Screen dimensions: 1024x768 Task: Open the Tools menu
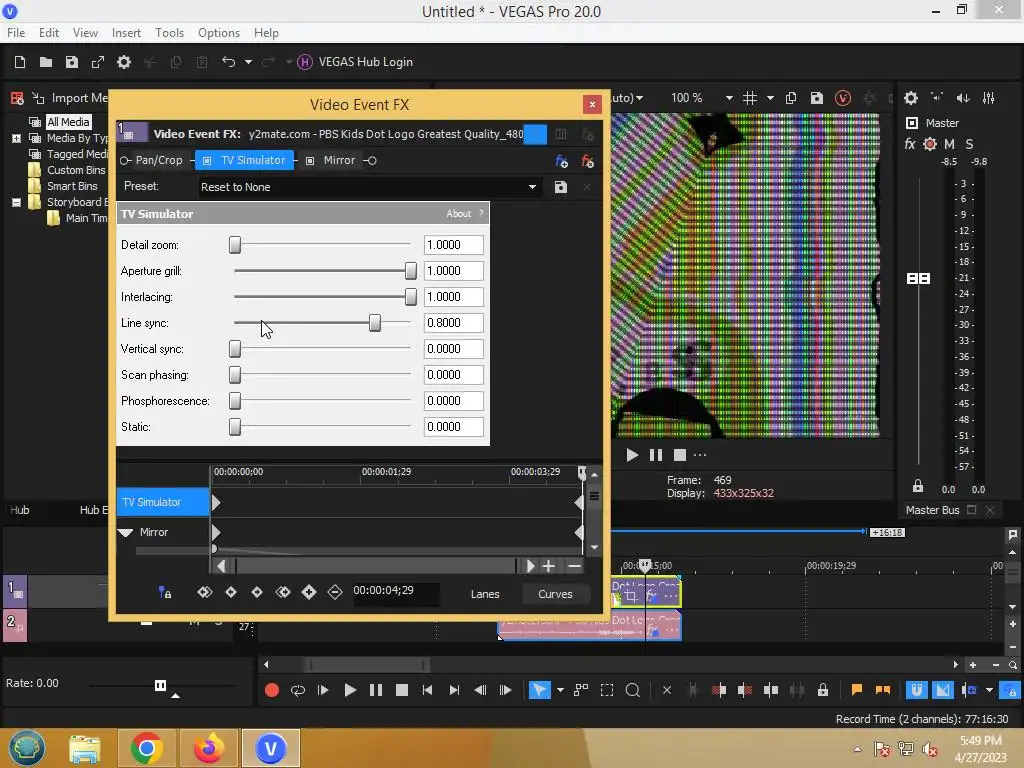click(x=169, y=33)
